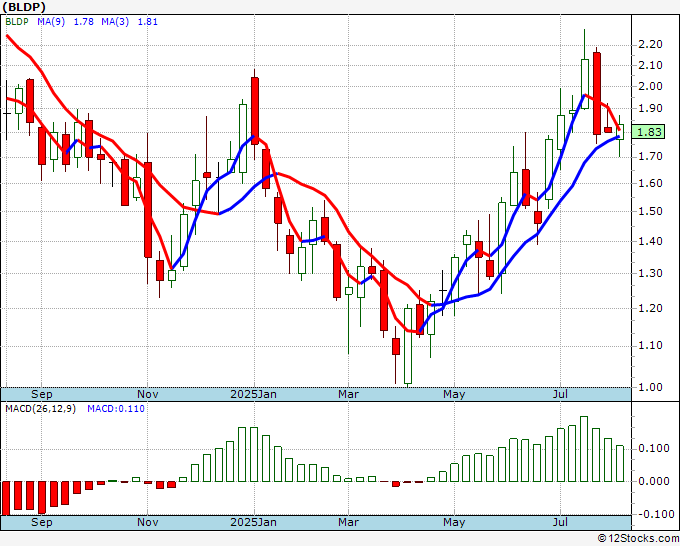Click the 1.70 price axis label
The width and height of the screenshot is (680, 546).
point(650,156)
